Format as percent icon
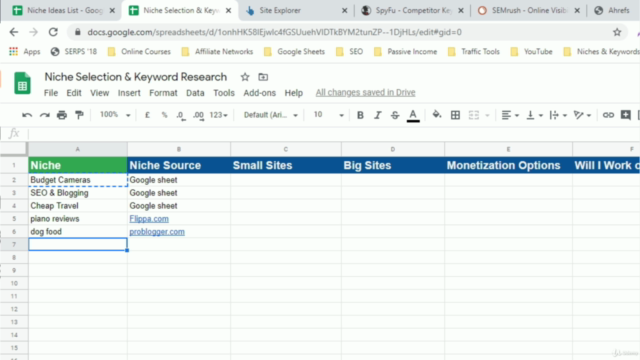640x360 pixels. pyautogui.click(x=164, y=115)
